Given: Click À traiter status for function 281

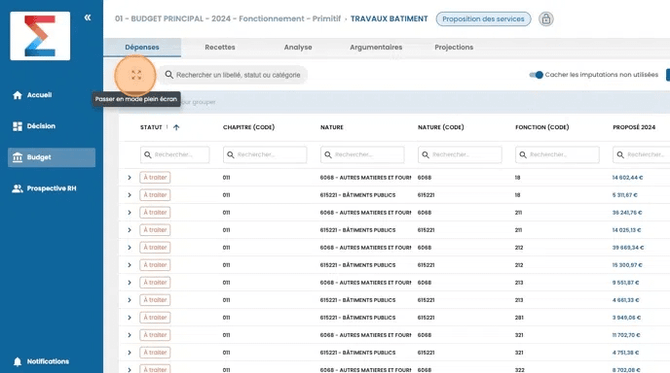Looking at the screenshot, I should 155,317.
